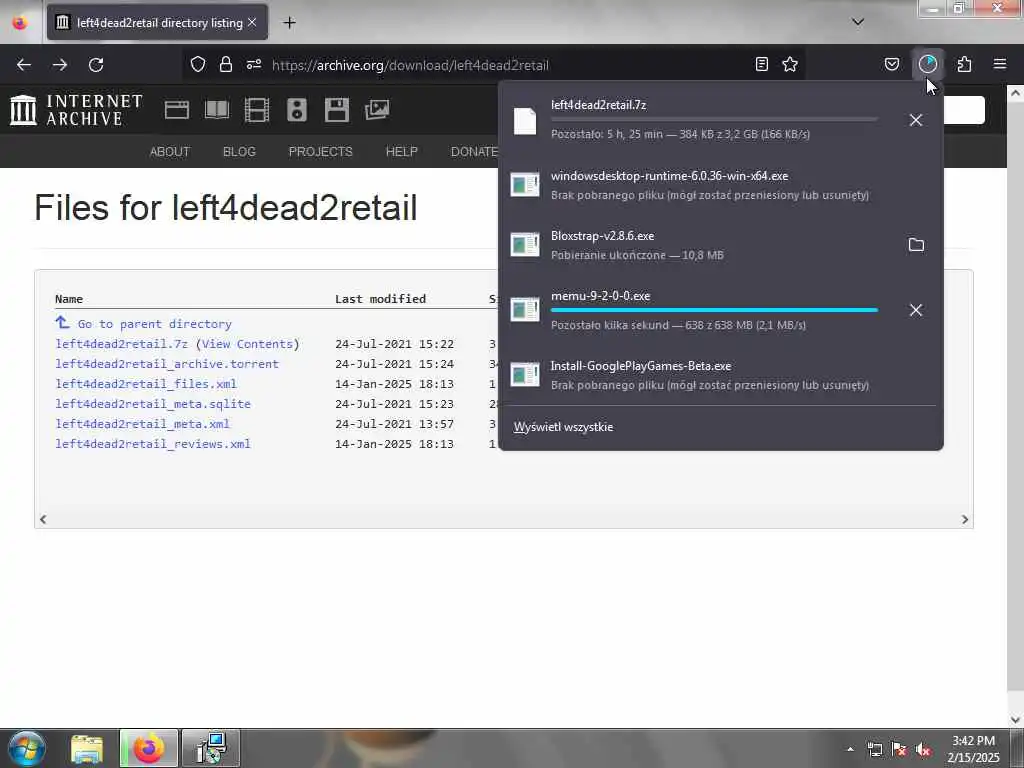Open the Firefox hamburger menu
Image resolution: width=1024 pixels, height=768 pixels.
coord(1000,64)
